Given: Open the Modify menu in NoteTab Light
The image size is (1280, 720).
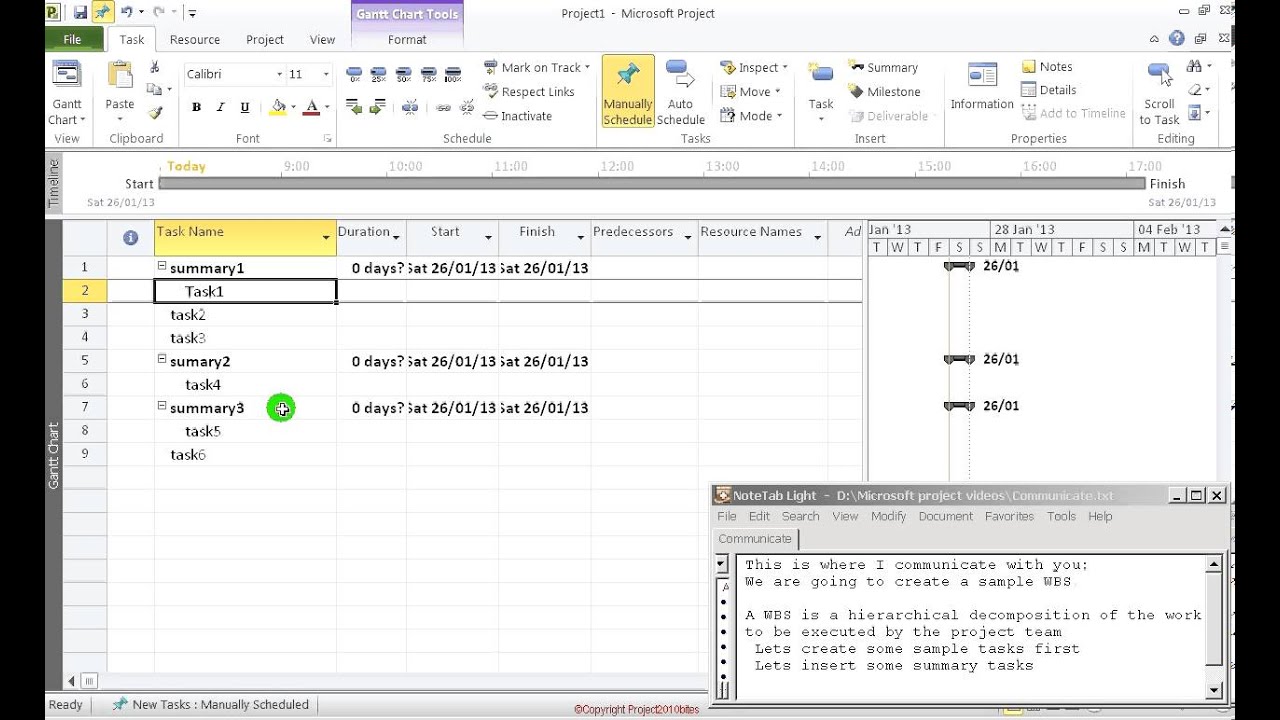Looking at the screenshot, I should [x=888, y=516].
